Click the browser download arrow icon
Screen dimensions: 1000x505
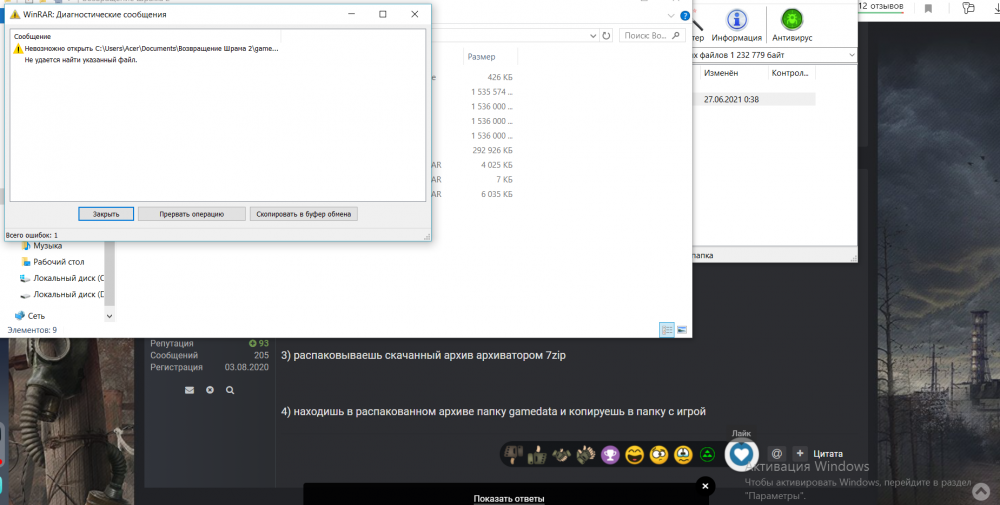point(996,8)
